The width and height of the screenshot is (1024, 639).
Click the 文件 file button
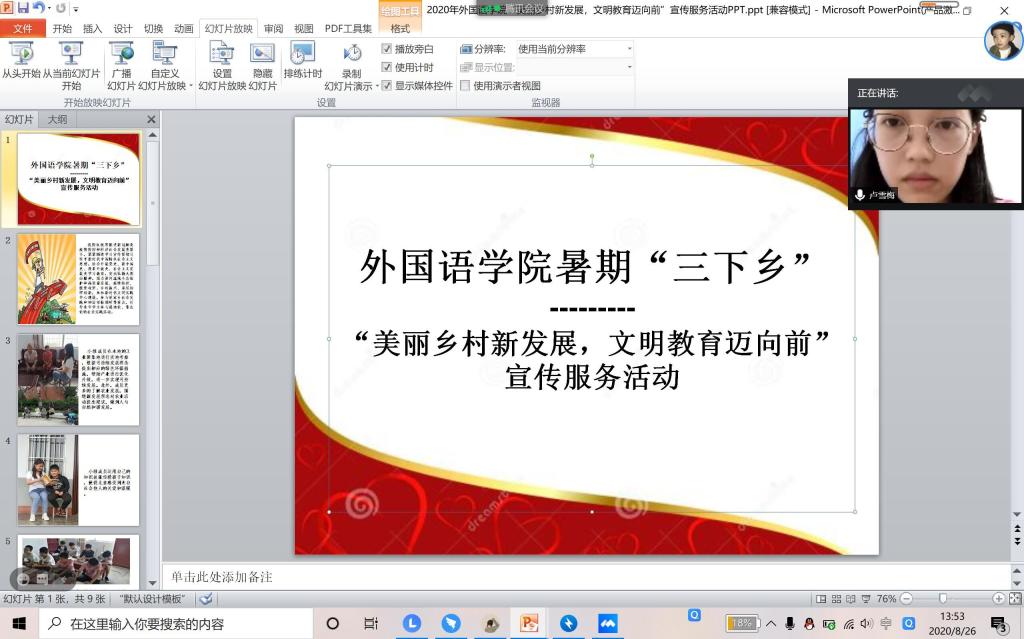(22, 29)
